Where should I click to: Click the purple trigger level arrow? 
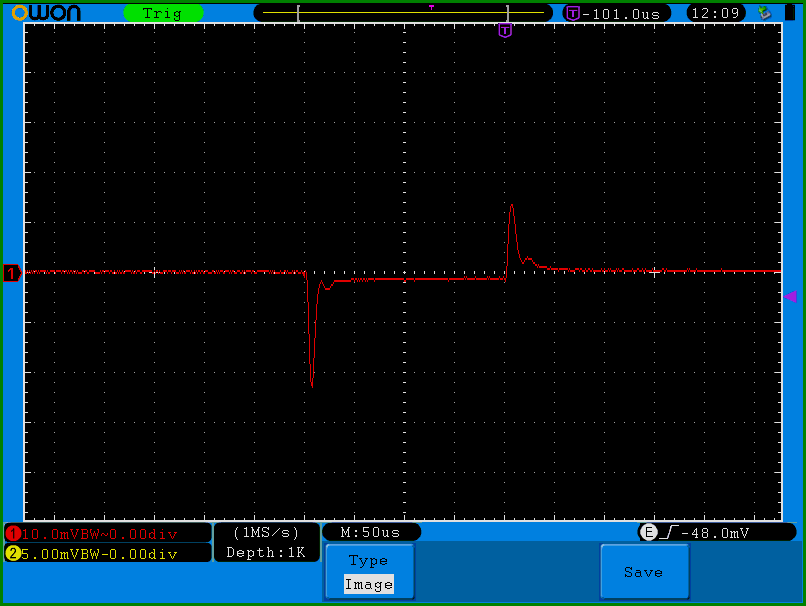(x=790, y=296)
